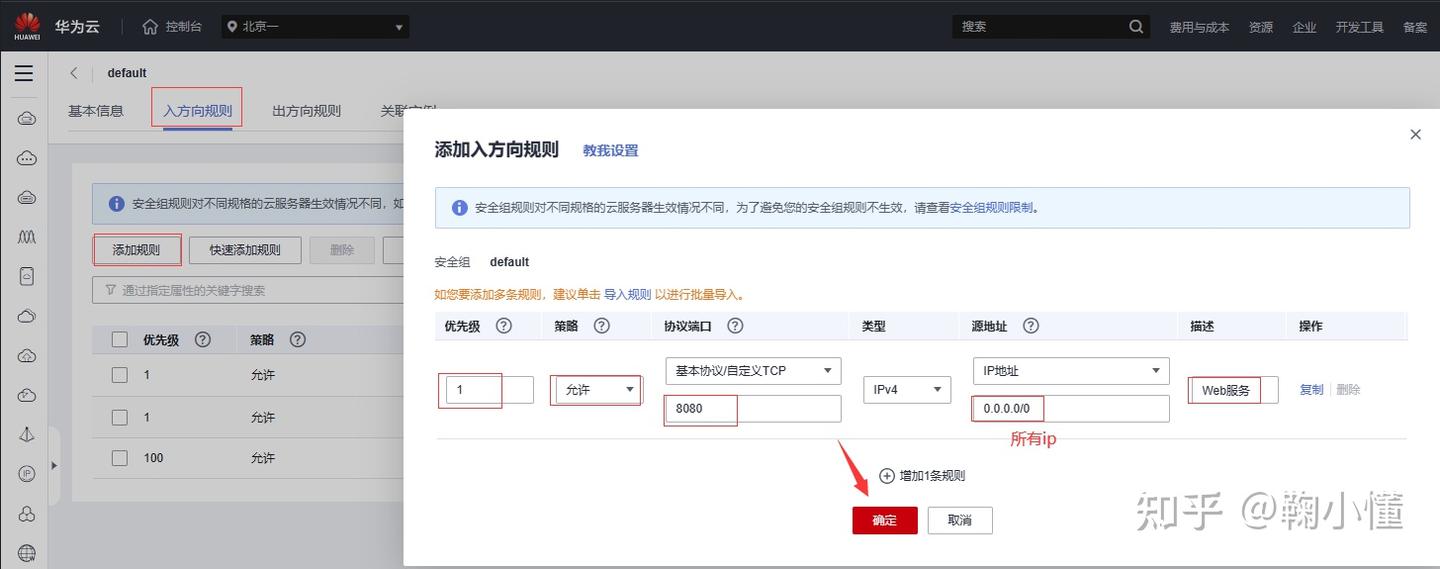Open 开发工具 top menu
The width and height of the screenshot is (1440, 569).
click(1359, 27)
